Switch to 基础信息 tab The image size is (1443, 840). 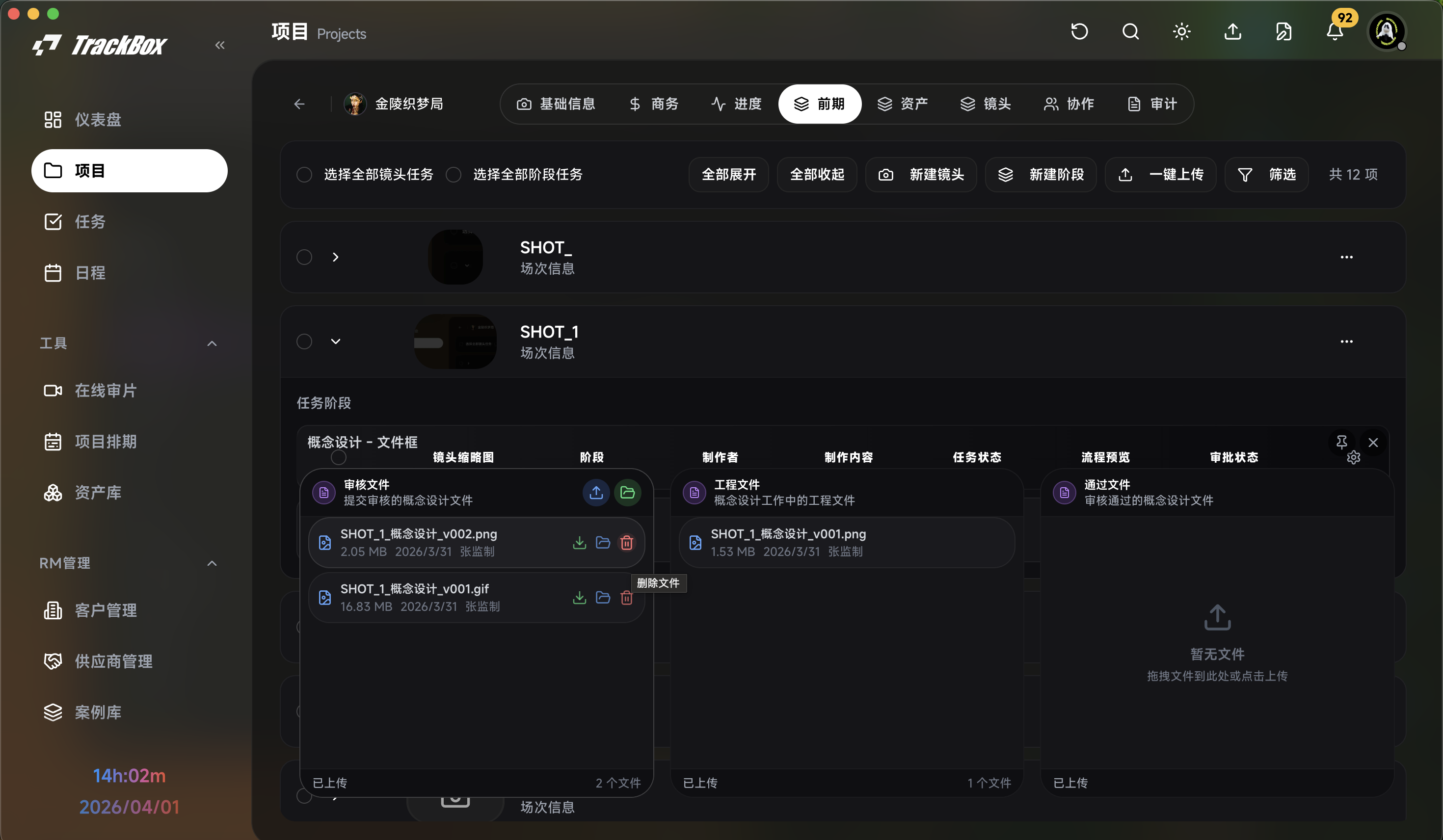[556, 104]
